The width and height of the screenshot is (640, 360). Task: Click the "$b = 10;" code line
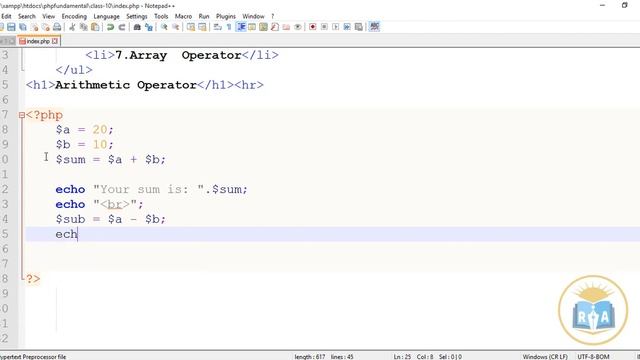[84, 144]
